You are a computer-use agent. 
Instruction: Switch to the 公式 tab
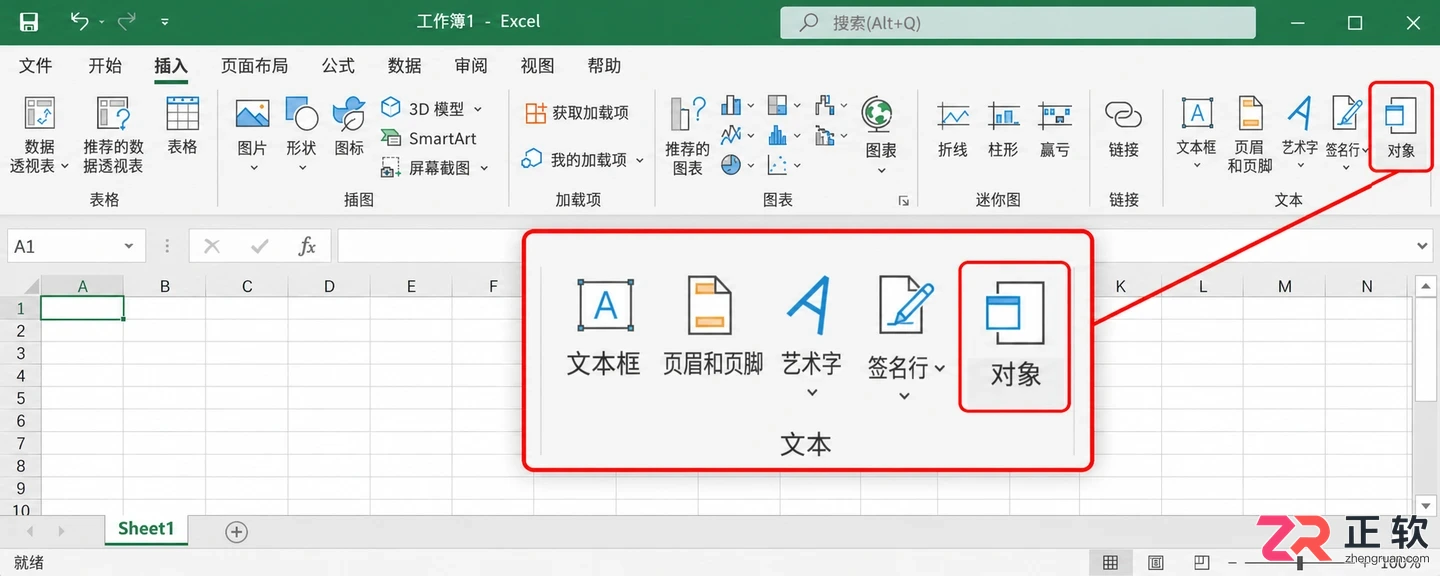point(338,66)
